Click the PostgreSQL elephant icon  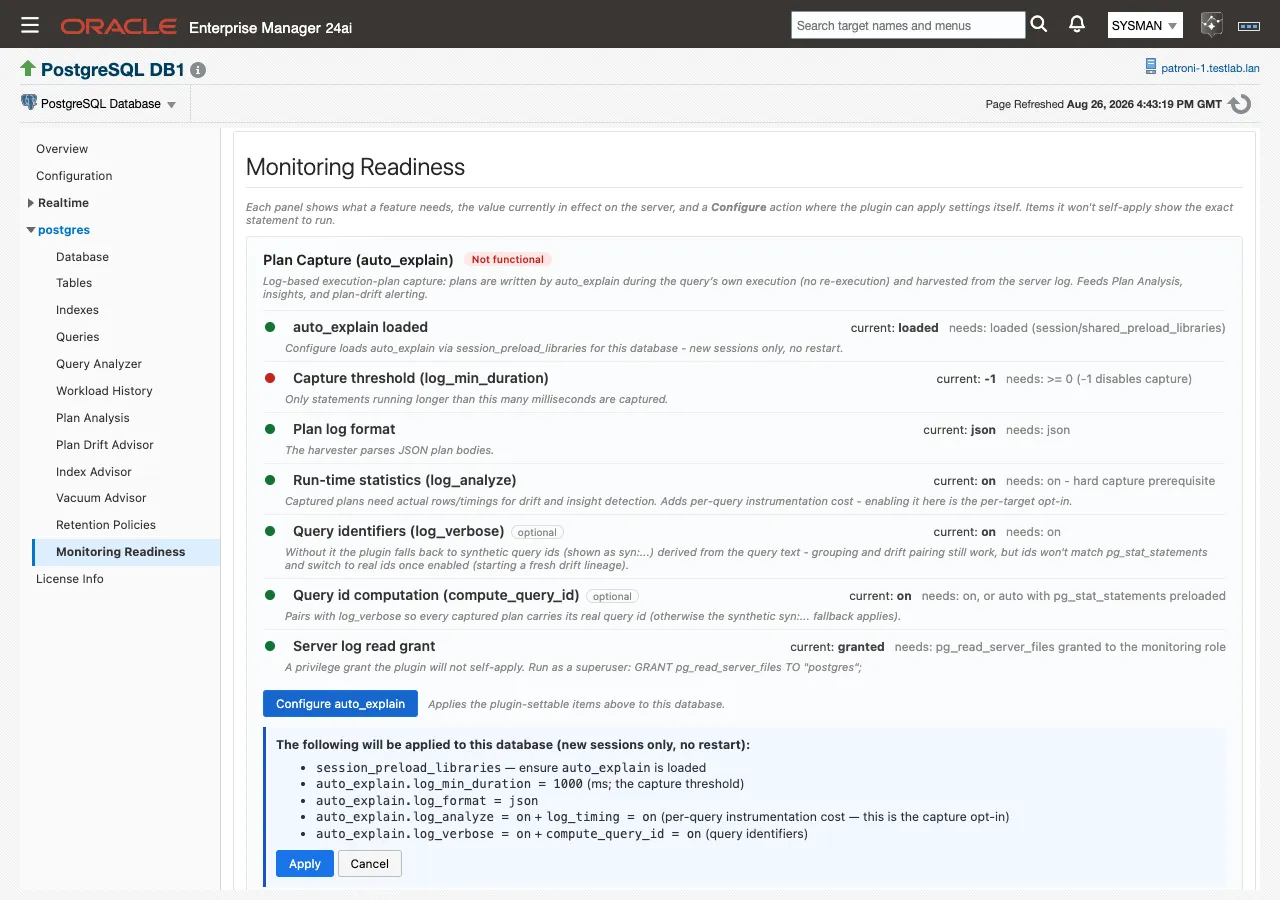tap(29, 103)
